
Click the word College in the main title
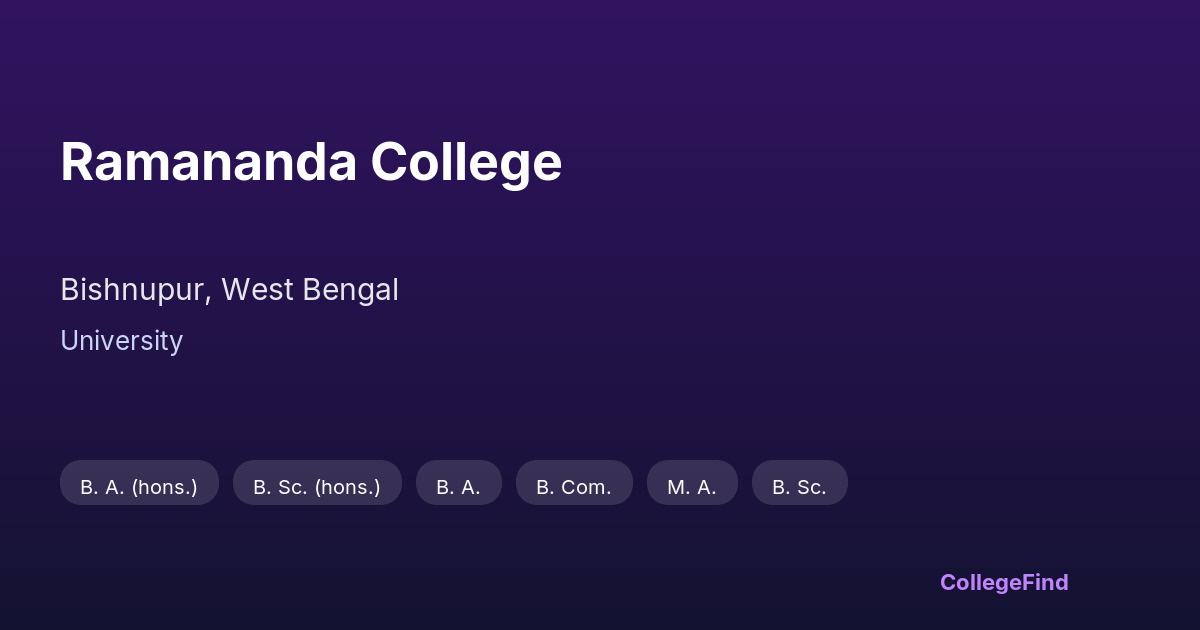pyautogui.click(x=466, y=162)
